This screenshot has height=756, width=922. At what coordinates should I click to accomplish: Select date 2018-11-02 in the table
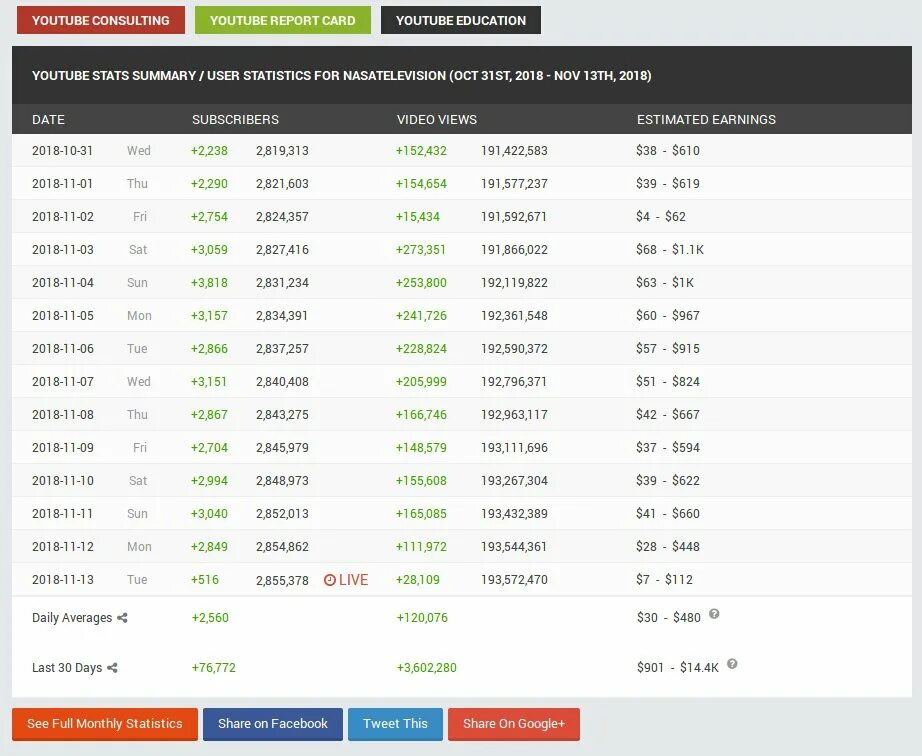62,216
